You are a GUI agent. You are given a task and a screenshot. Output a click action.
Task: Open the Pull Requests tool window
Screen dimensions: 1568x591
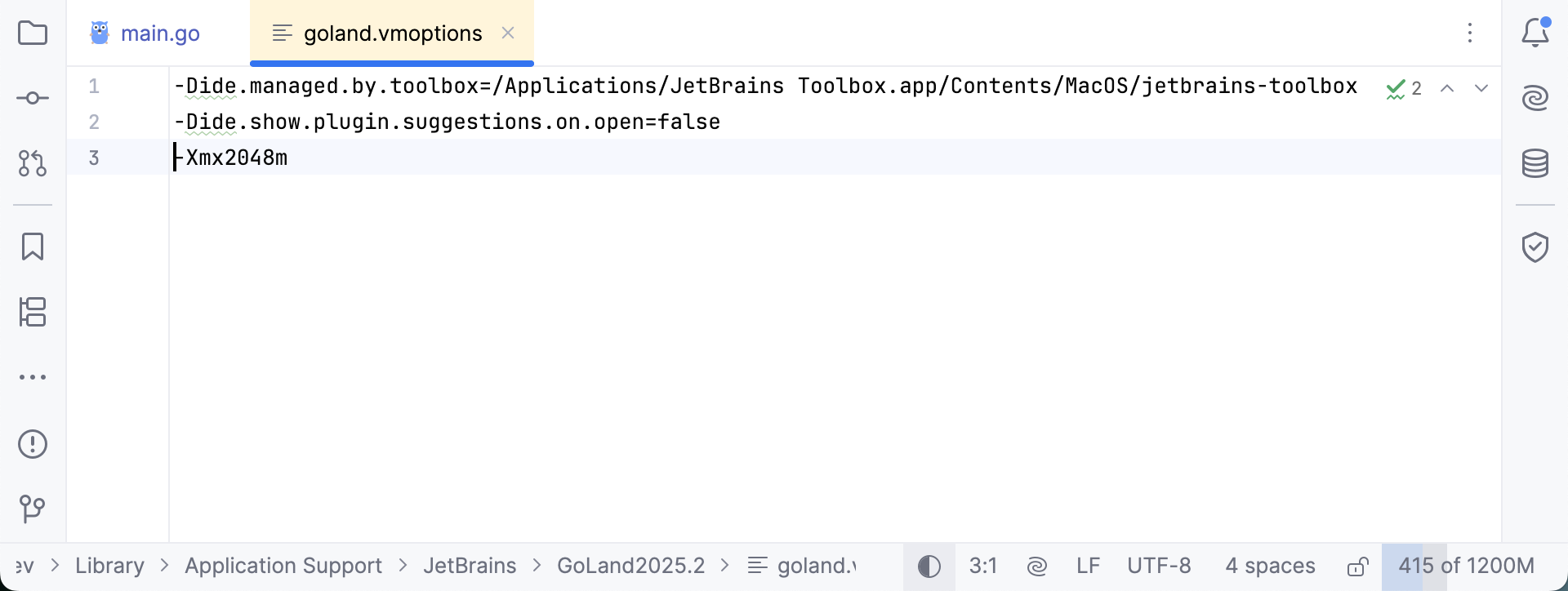coord(33,163)
